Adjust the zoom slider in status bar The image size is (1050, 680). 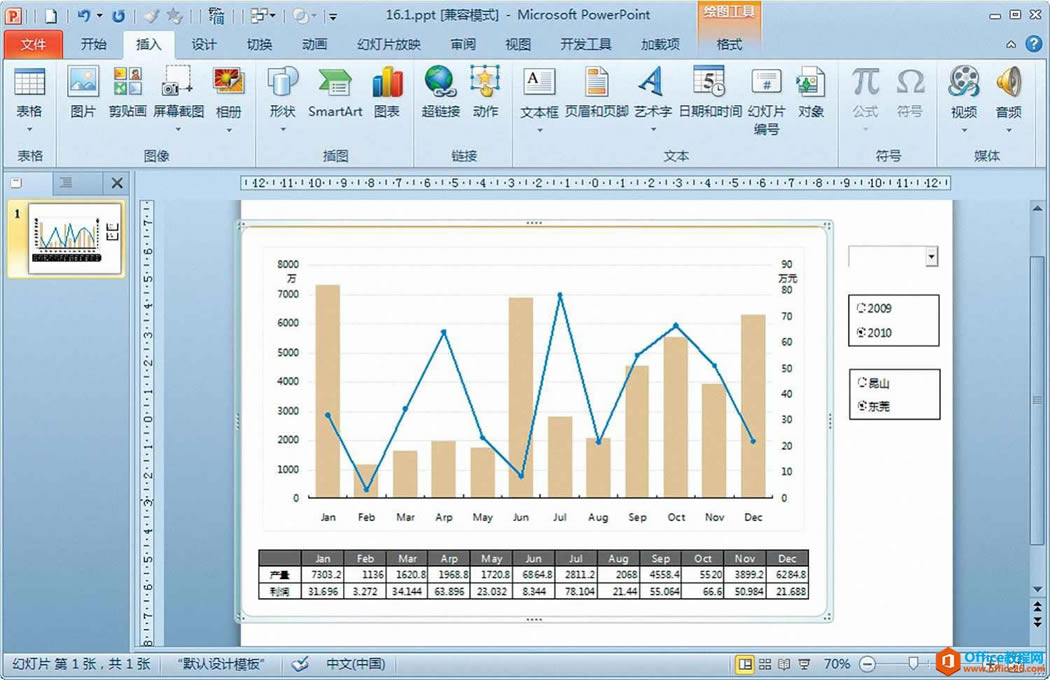coord(913,664)
